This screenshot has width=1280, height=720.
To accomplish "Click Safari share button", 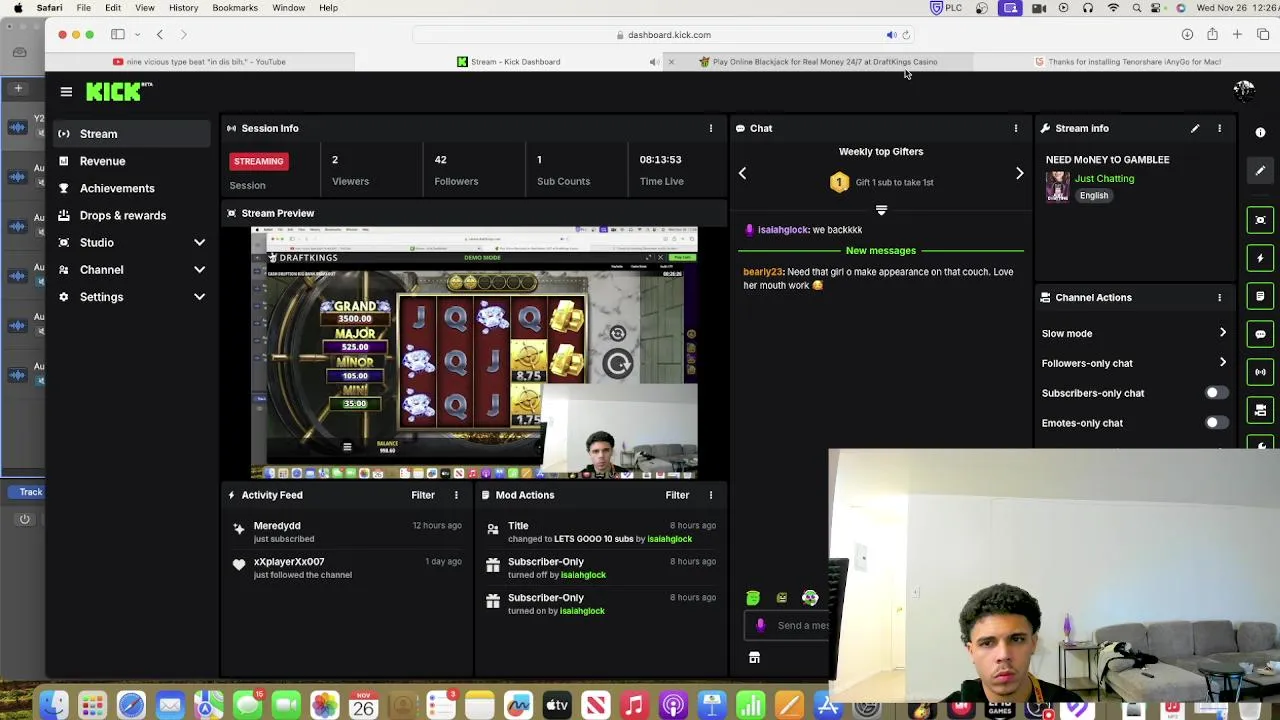I will (x=1212, y=35).
